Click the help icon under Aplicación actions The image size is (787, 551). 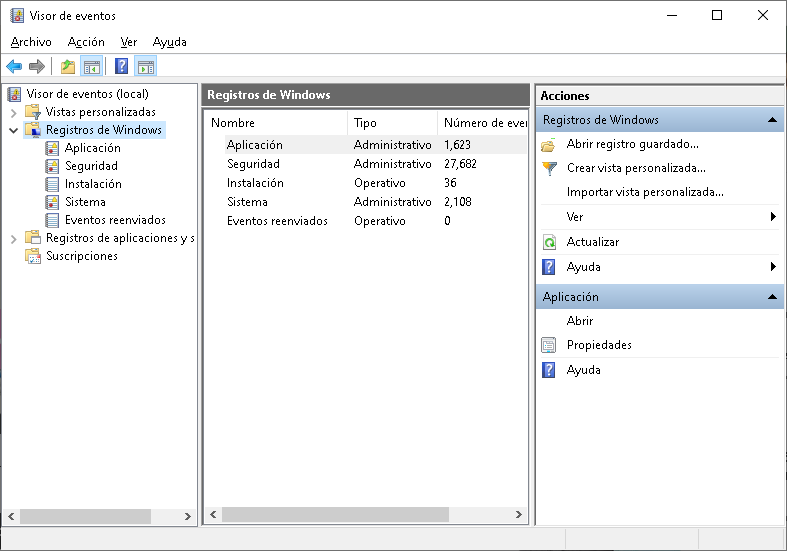tap(549, 370)
